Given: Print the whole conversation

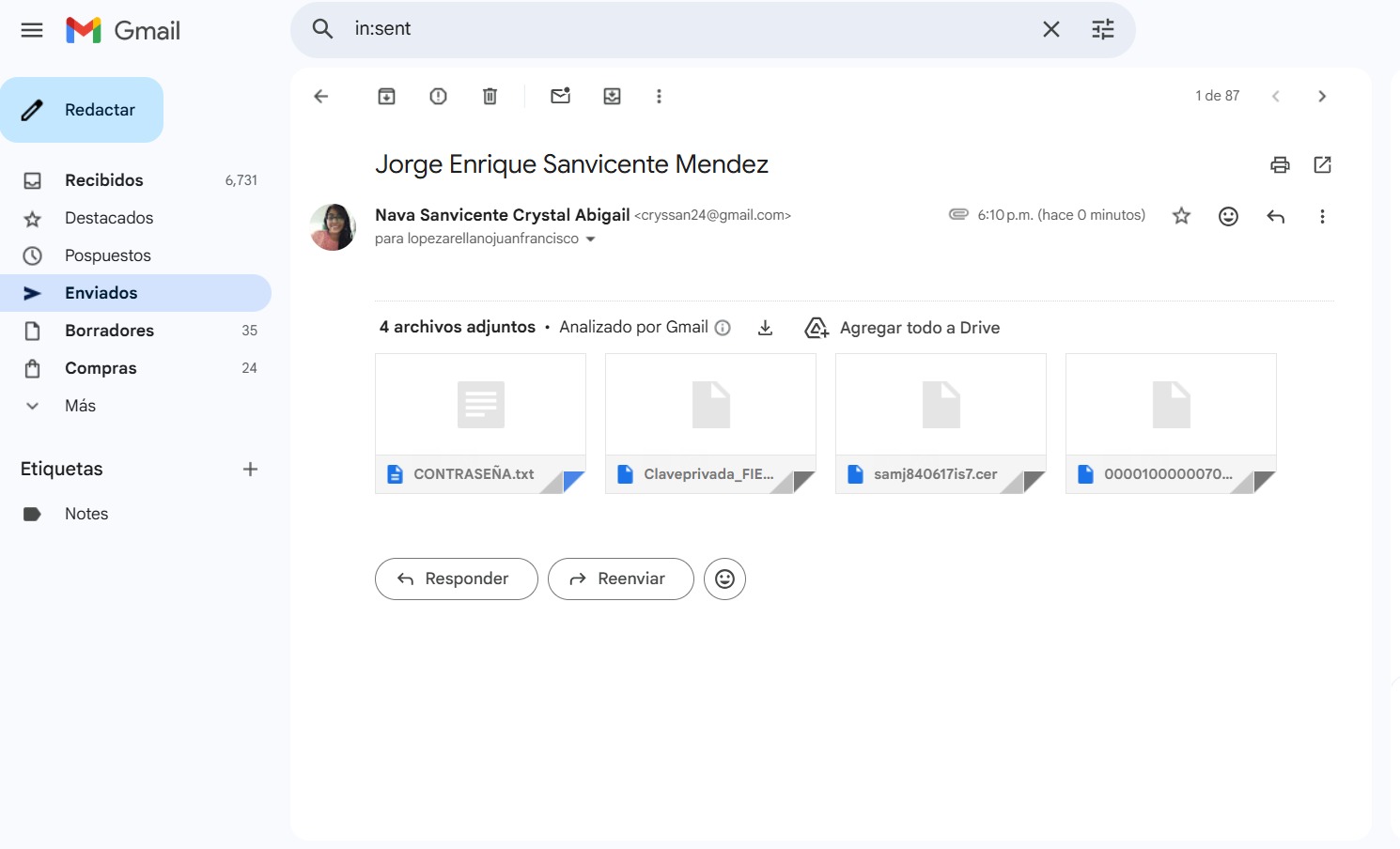Looking at the screenshot, I should (x=1280, y=165).
